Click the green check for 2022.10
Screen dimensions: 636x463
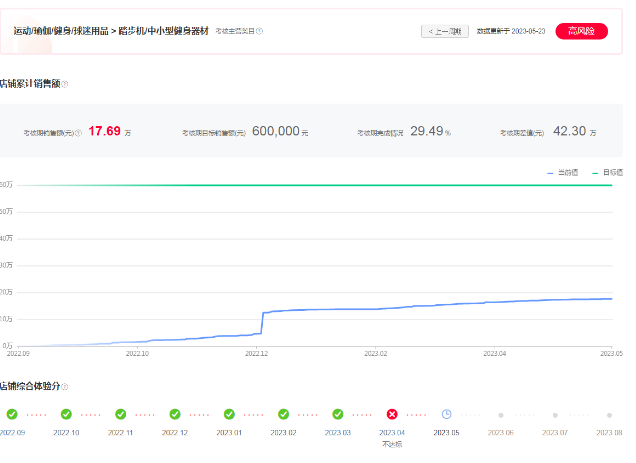pos(66,414)
